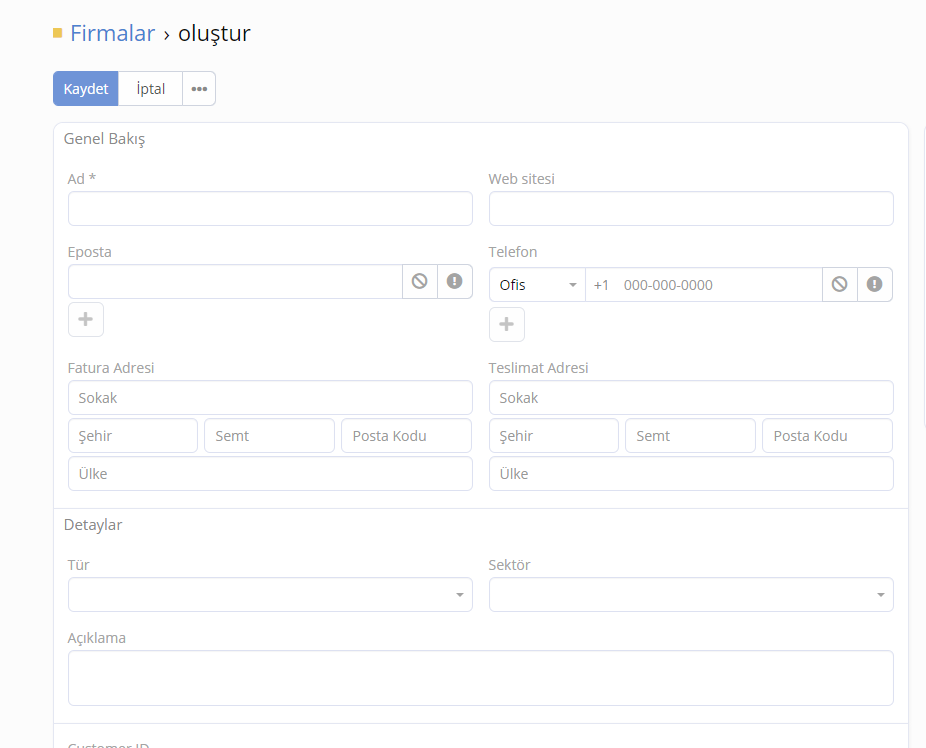
Task: Click the Kaydet button
Action: (86, 89)
